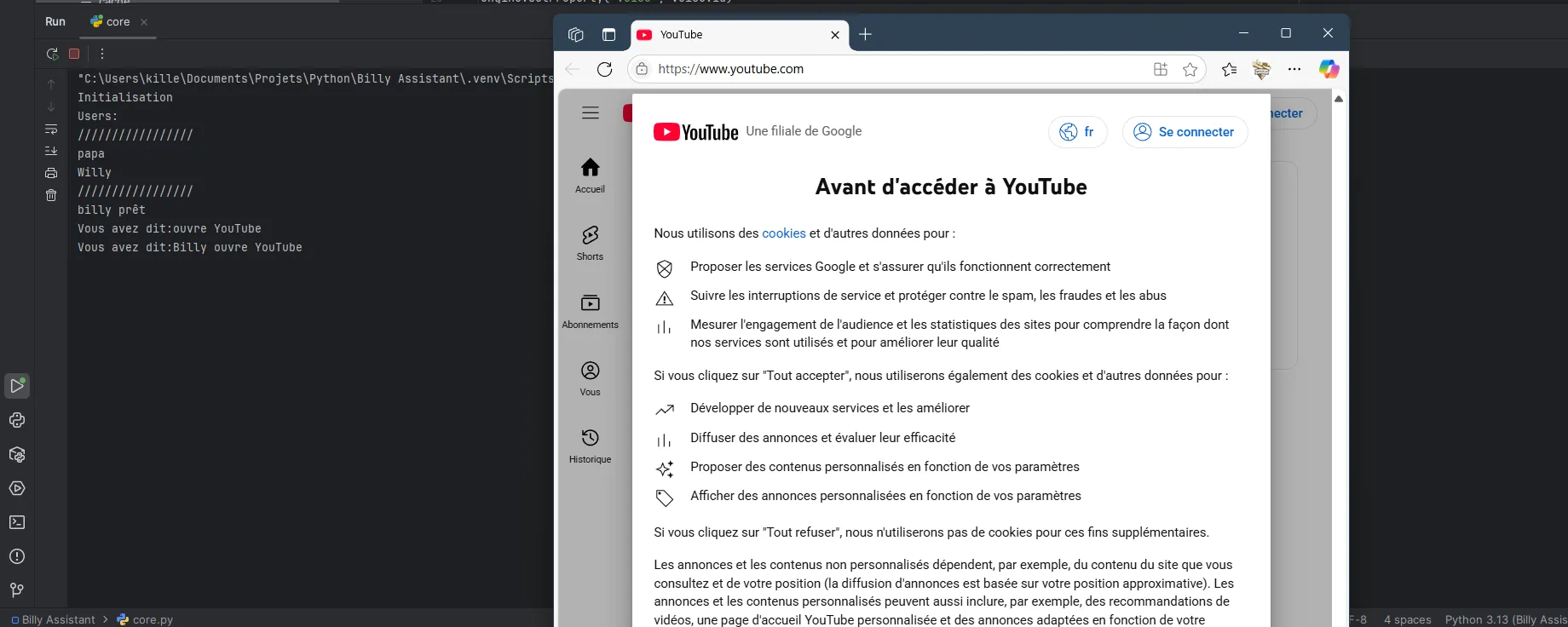Open the Terminal tool window

(x=17, y=522)
